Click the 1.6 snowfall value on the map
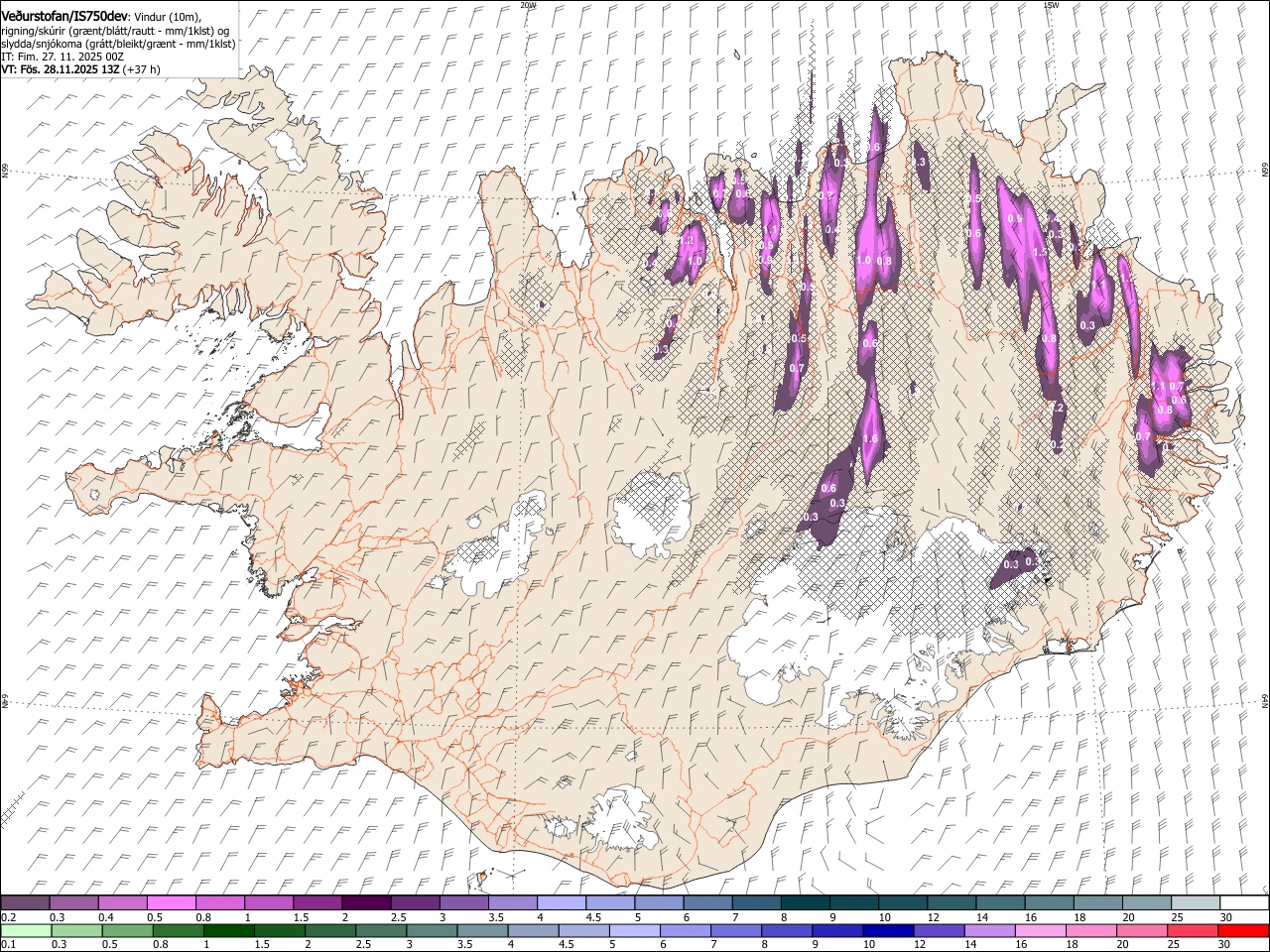 click(871, 438)
